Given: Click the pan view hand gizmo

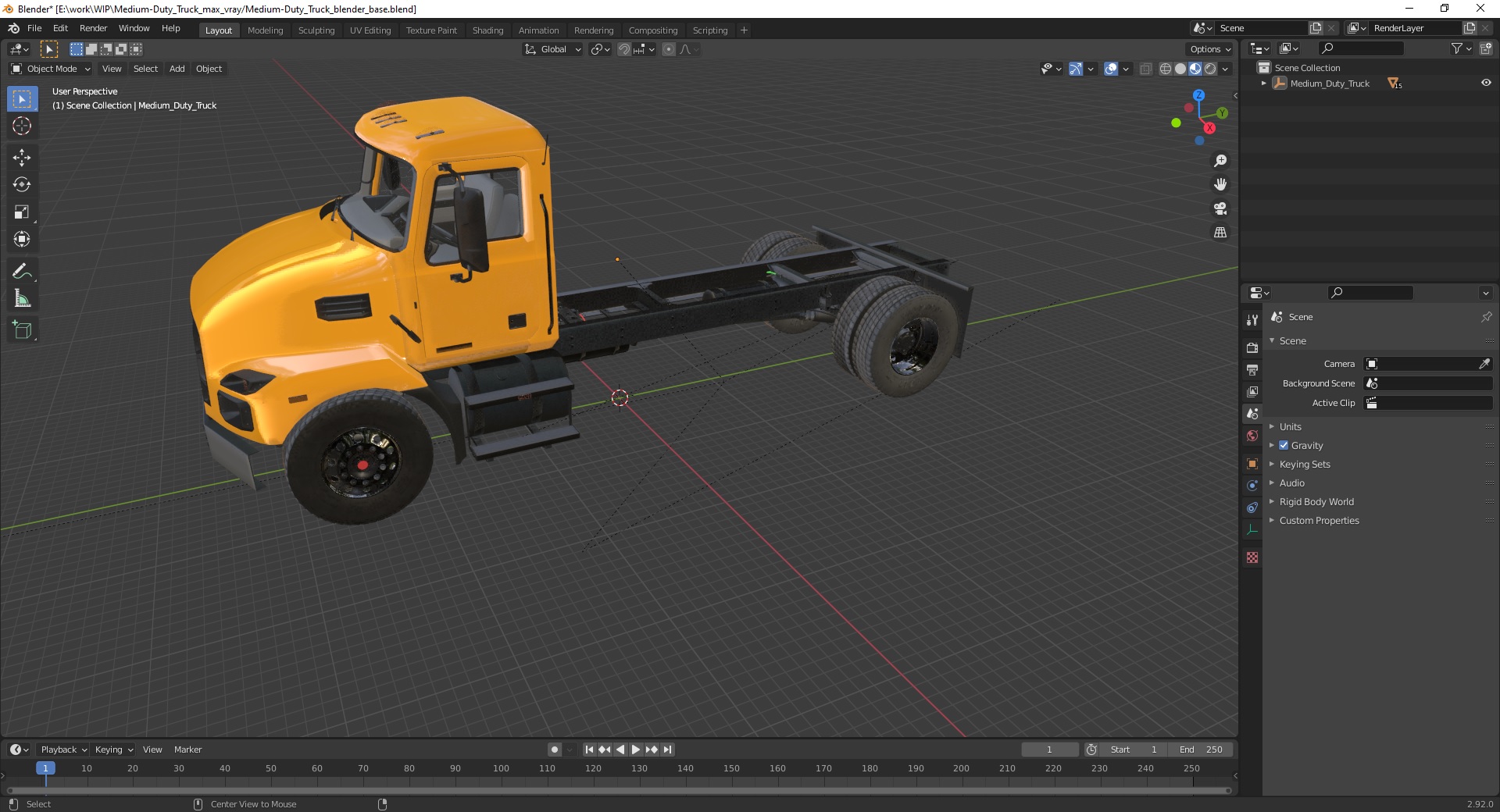Looking at the screenshot, I should point(1220,185).
